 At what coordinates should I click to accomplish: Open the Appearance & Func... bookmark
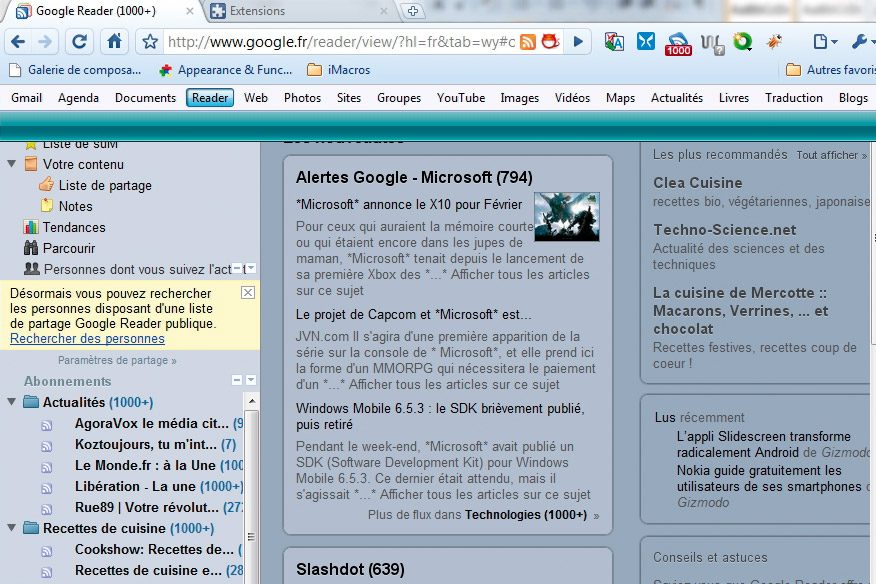pos(226,70)
